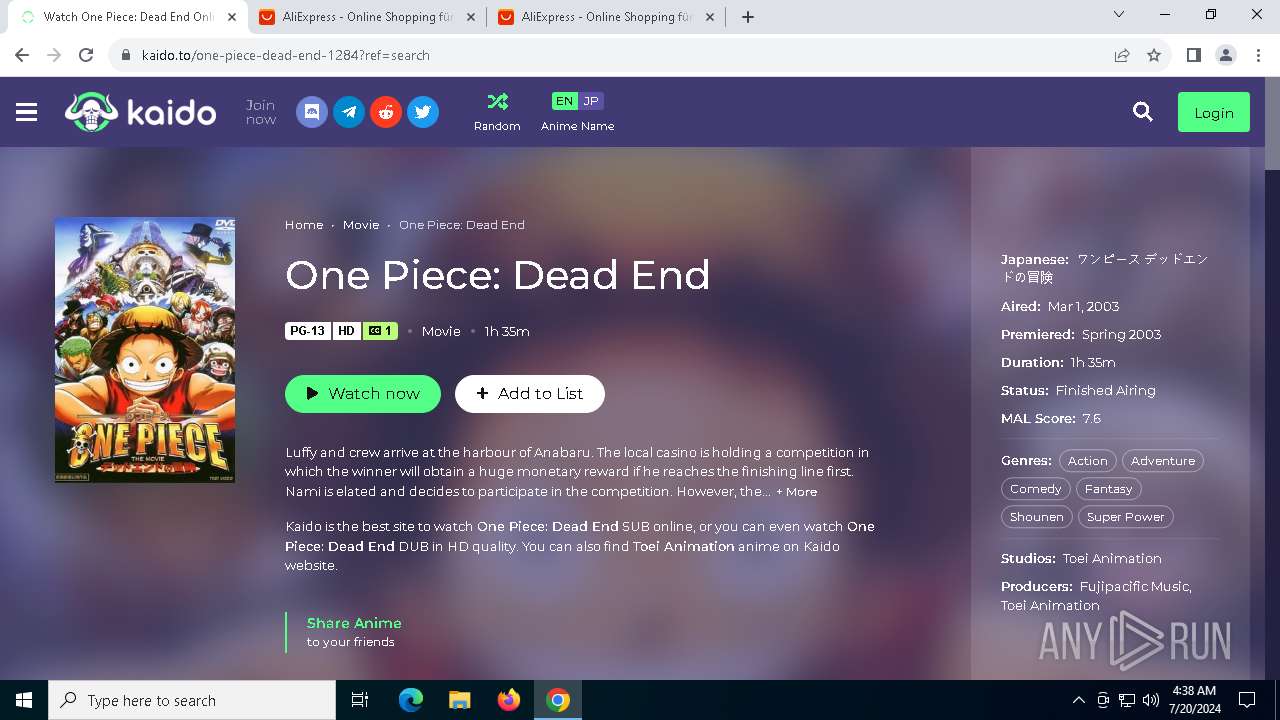Viewport: 1280px width, 720px height.
Task: View site information lock icon
Action: (x=126, y=55)
